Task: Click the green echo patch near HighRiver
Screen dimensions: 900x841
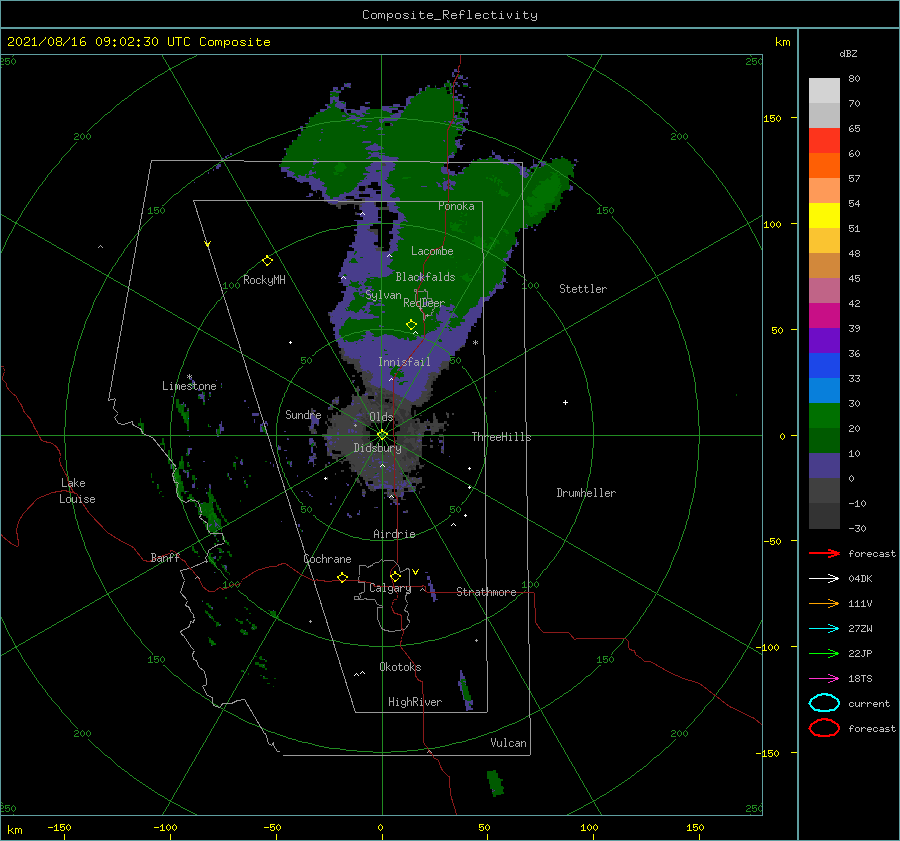Action: [x=465, y=691]
